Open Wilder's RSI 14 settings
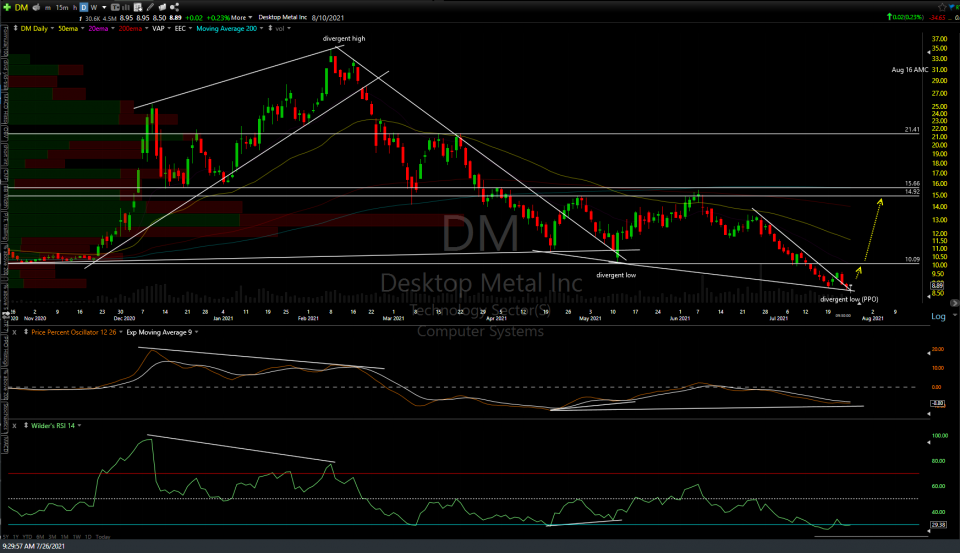 [56, 425]
